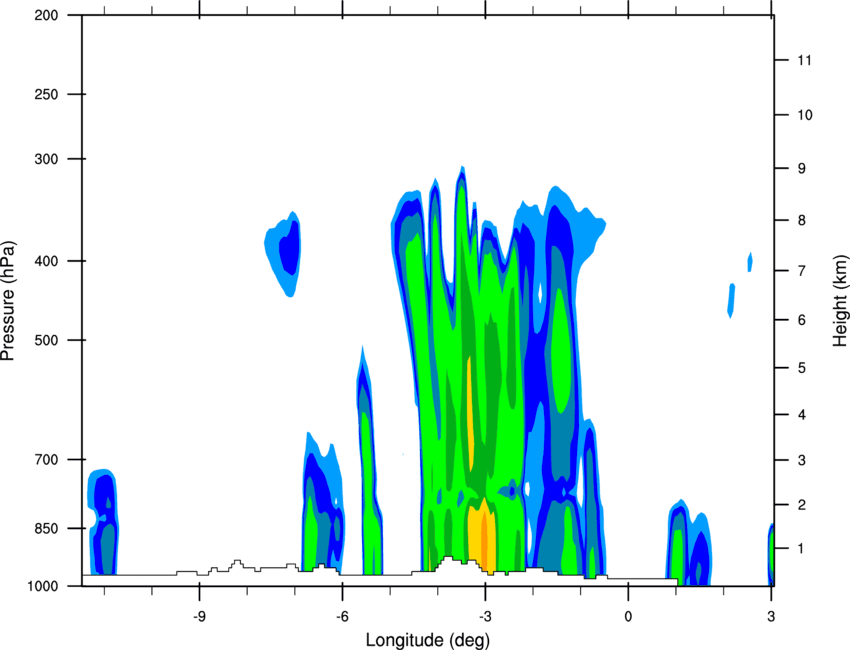Click the tall orange core above -3 longitude
Image resolution: width=850 pixels, height=650 pixels.
point(470,412)
